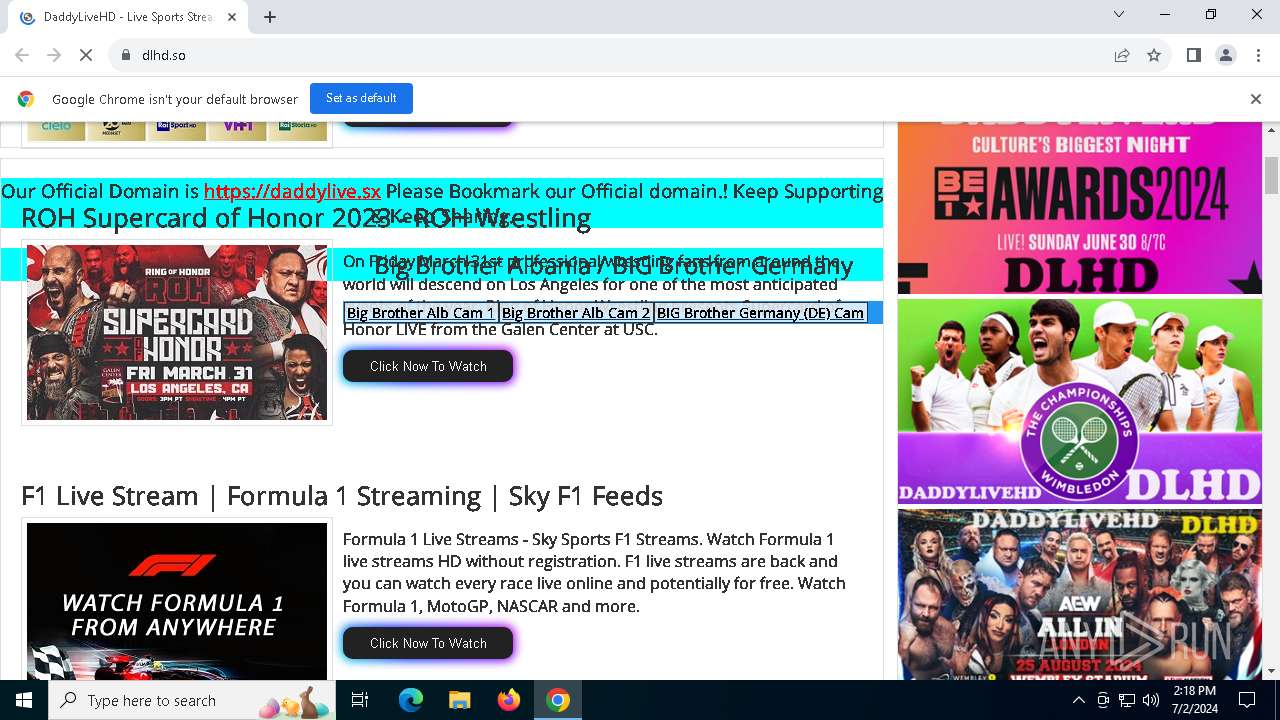Launch Microsoft Edge from the taskbar
Screen dimensions: 1280x720
click(x=411, y=700)
